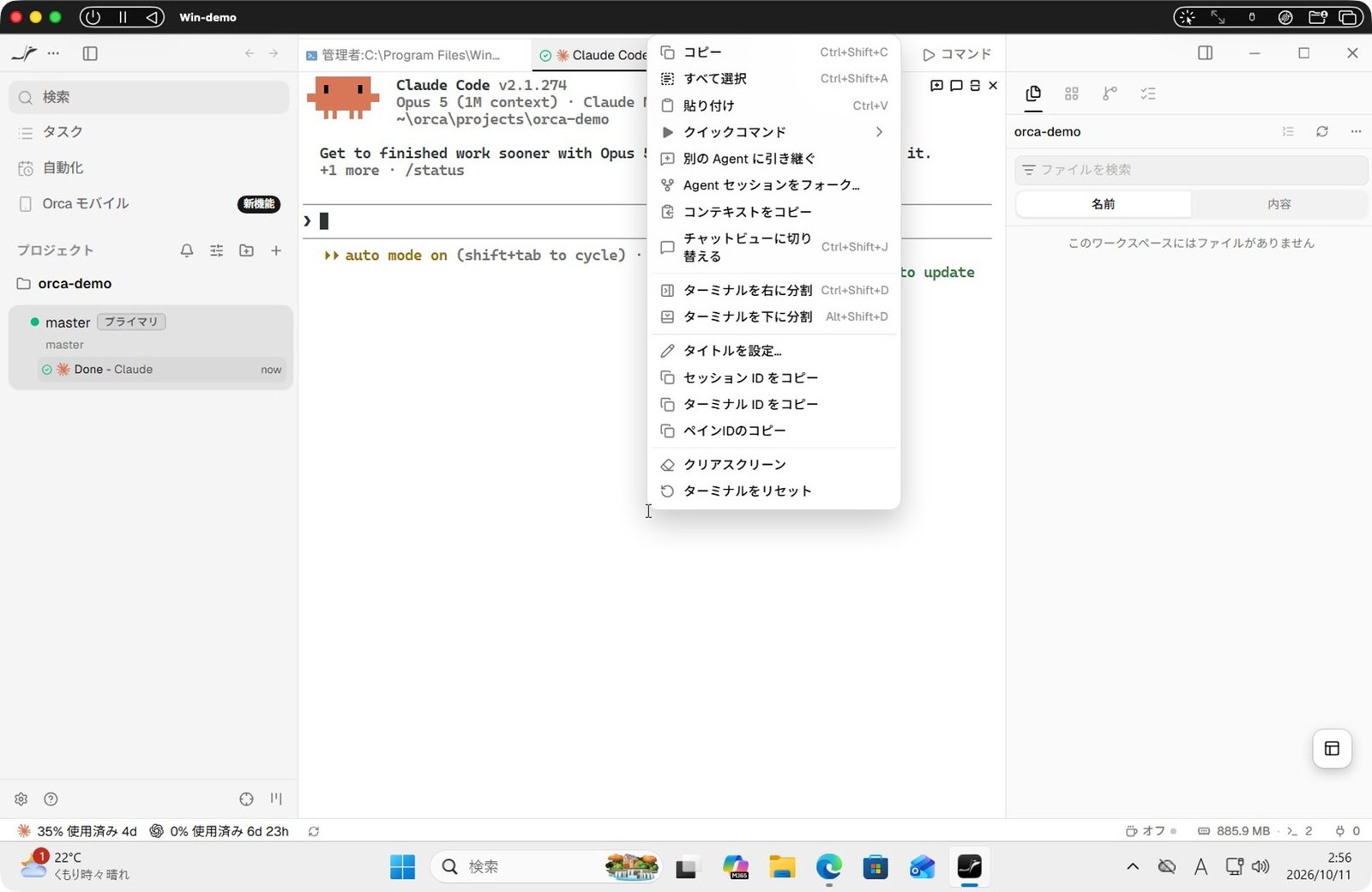
Task: Open the help question mark icon
Action: tap(51, 799)
